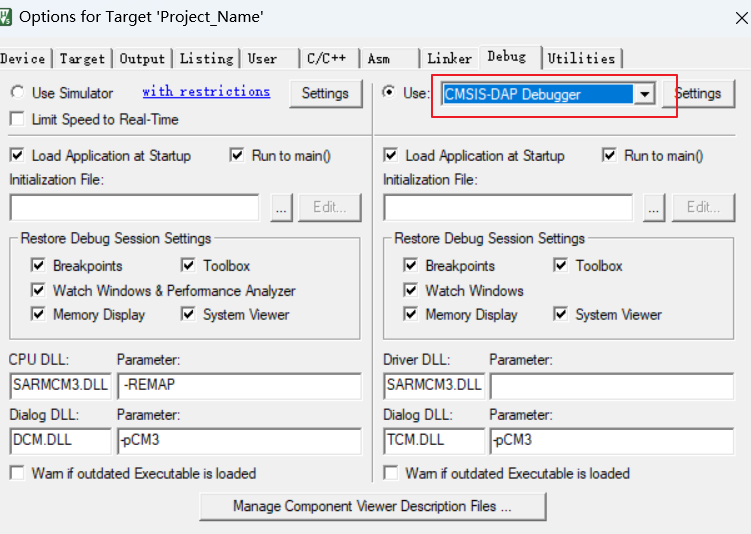Click Settings next to CMSIS-DAP Debugger
Viewport: 751px width, 534px height.
[698, 93]
